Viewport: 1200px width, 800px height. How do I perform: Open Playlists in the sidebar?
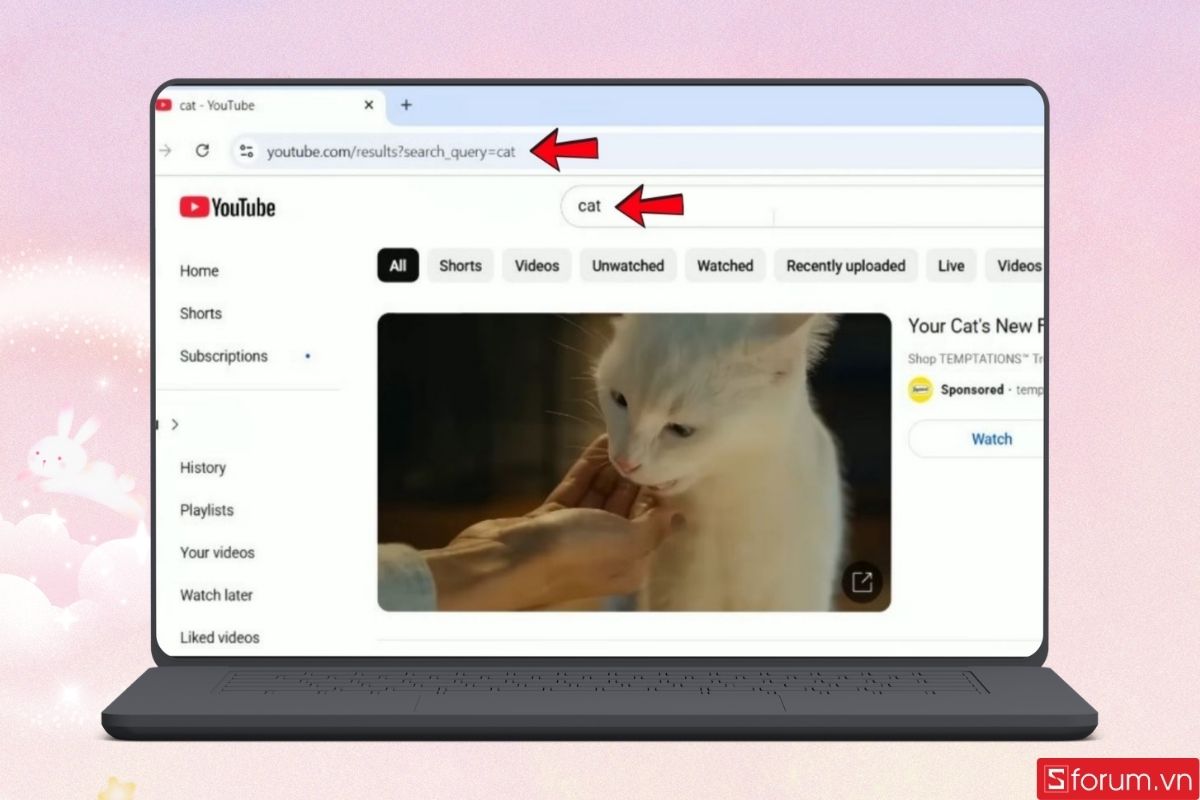click(x=207, y=510)
